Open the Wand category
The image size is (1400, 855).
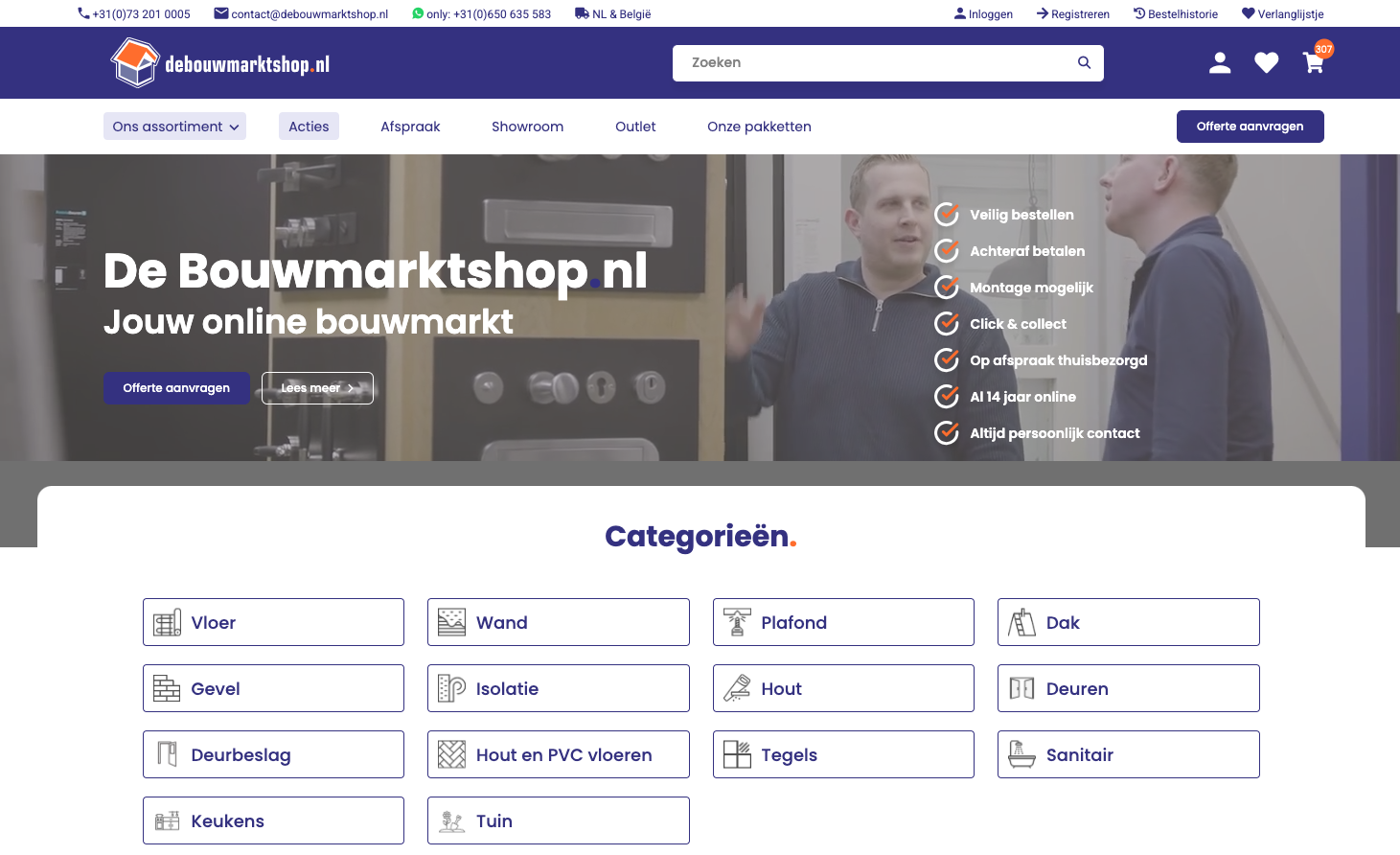coord(559,622)
